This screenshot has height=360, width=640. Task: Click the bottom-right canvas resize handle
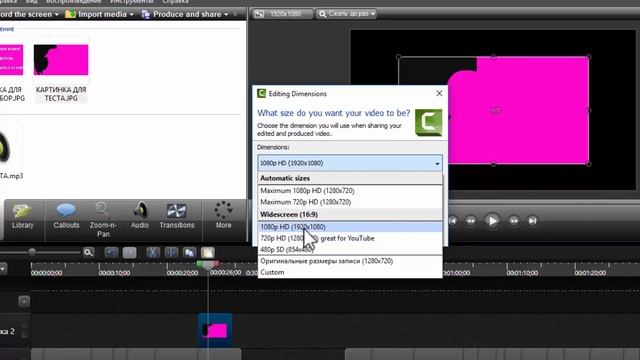click(x=589, y=164)
